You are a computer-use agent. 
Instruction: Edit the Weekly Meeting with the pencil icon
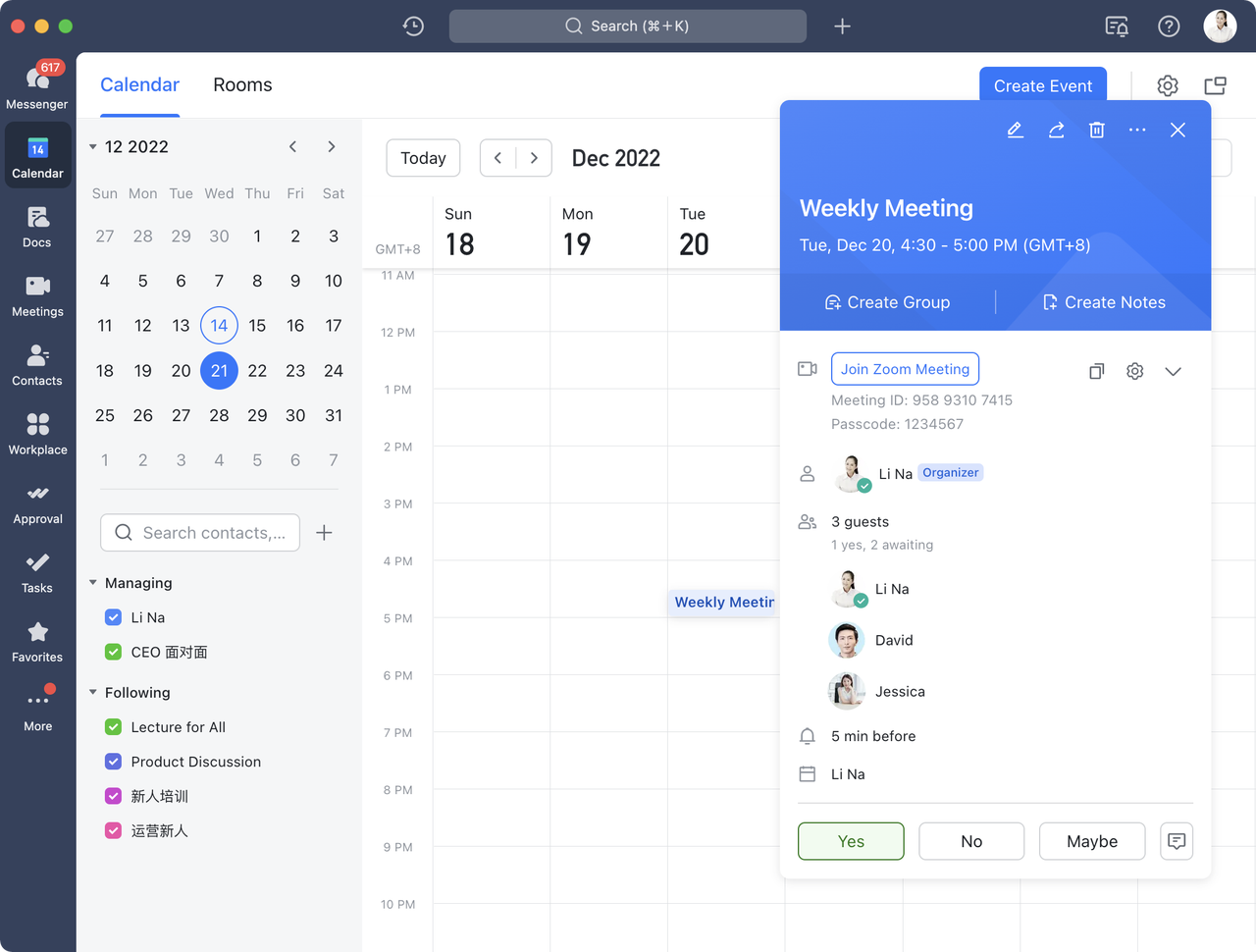pos(1015,129)
